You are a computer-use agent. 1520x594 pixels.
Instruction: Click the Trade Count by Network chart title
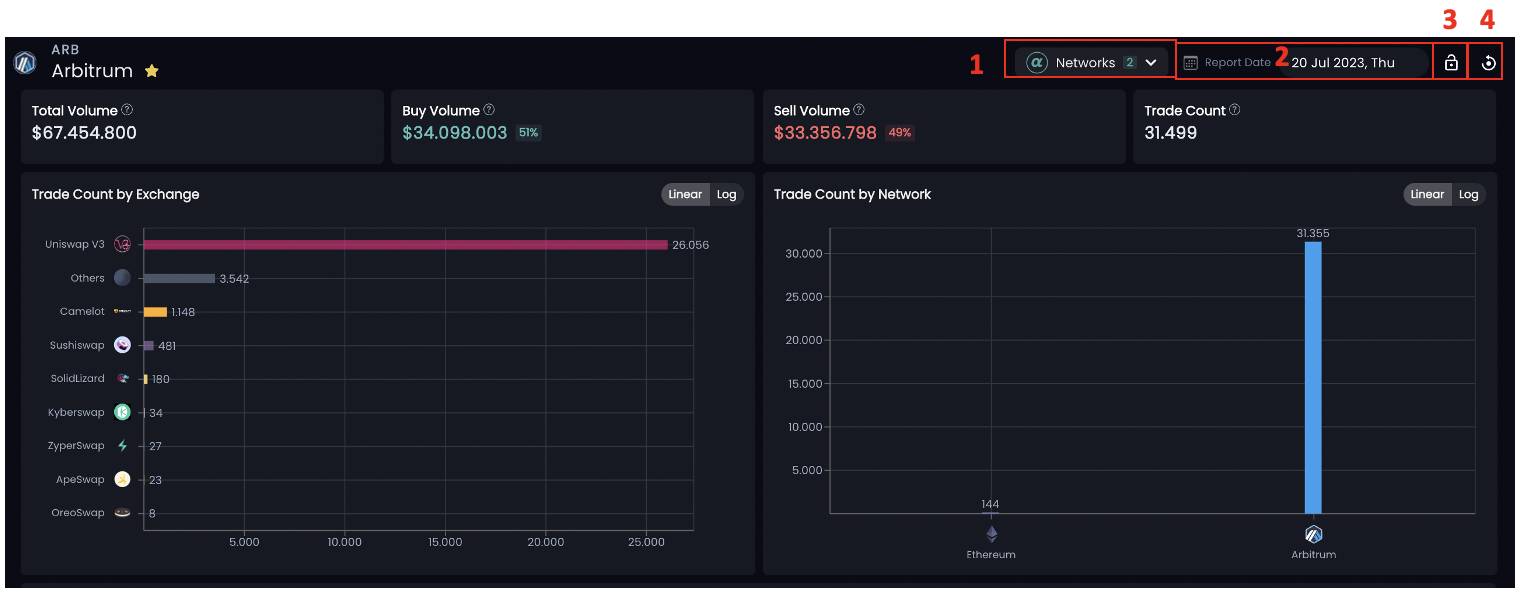[852, 194]
